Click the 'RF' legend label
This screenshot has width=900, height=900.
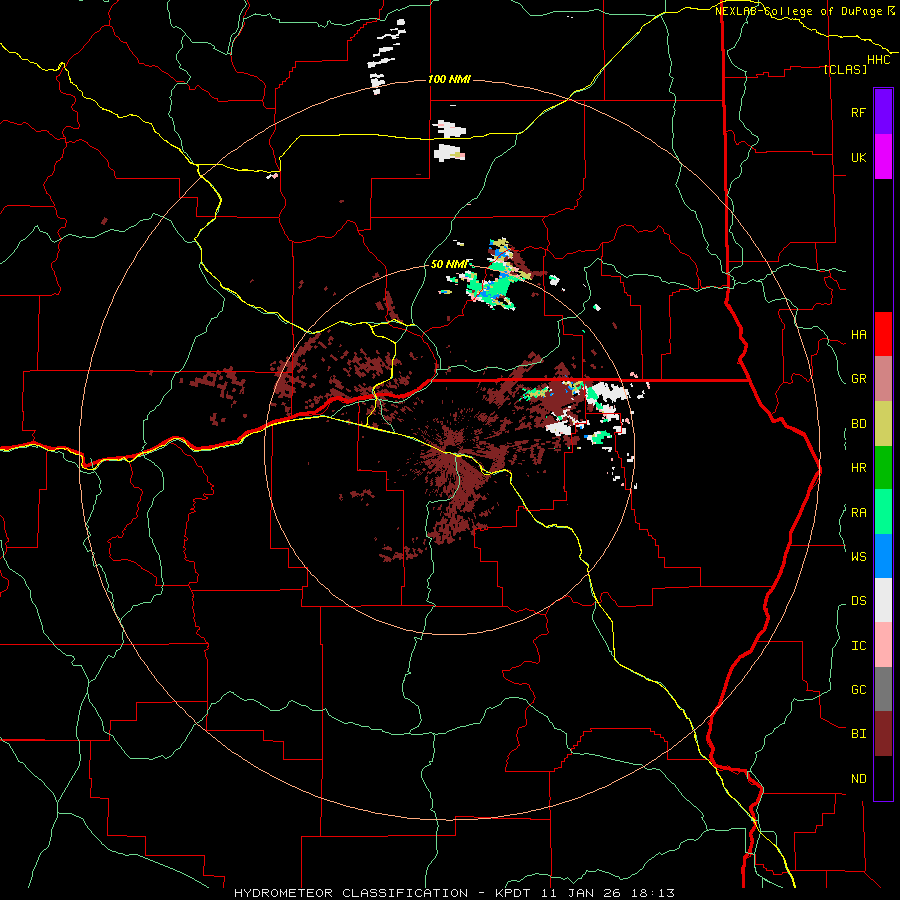pyautogui.click(x=858, y=112)
